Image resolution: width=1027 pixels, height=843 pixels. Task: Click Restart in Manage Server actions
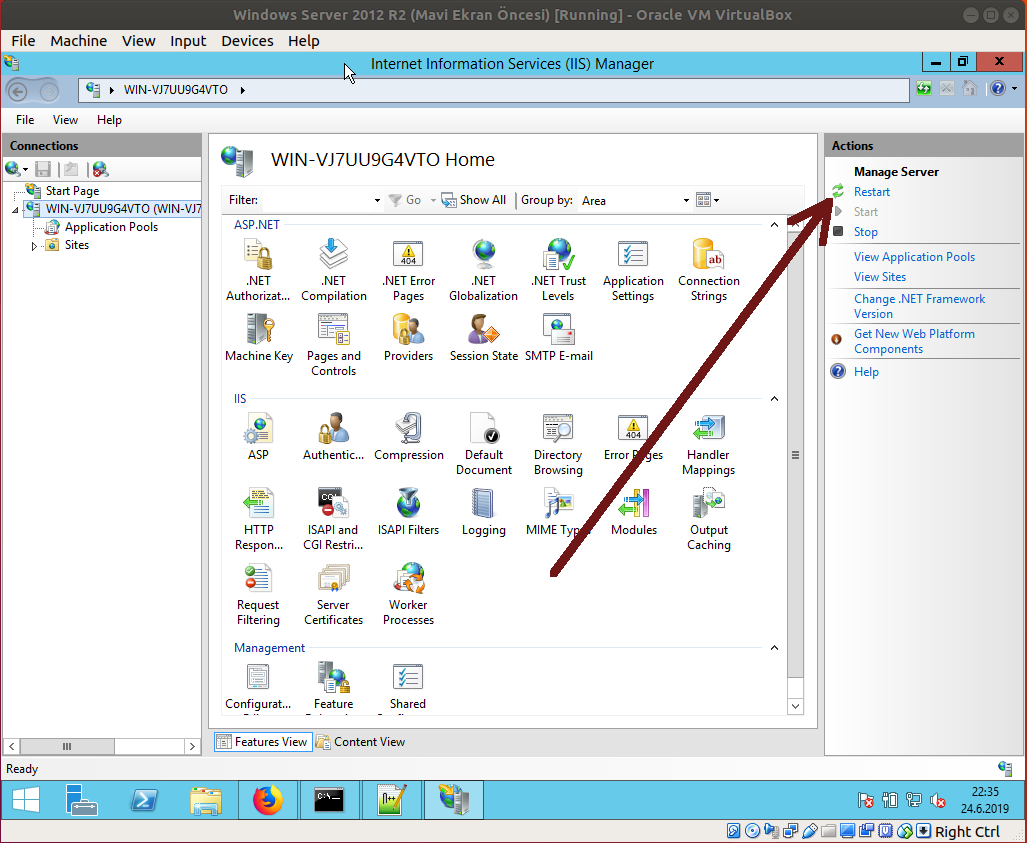tap(872, 192)
